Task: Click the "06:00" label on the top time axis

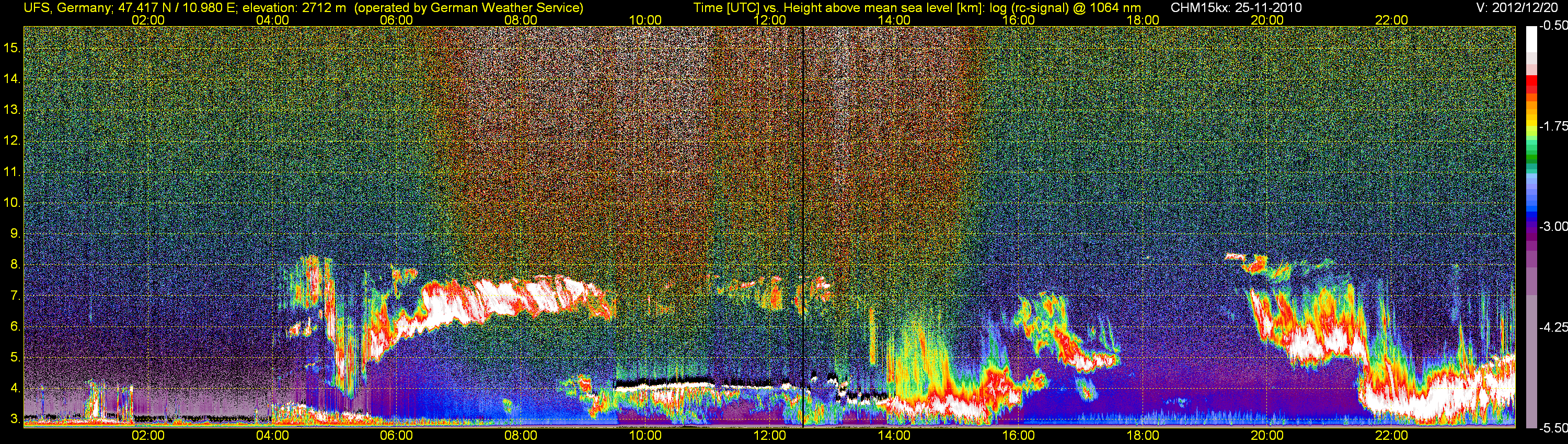Action: [x=396, y=20]
